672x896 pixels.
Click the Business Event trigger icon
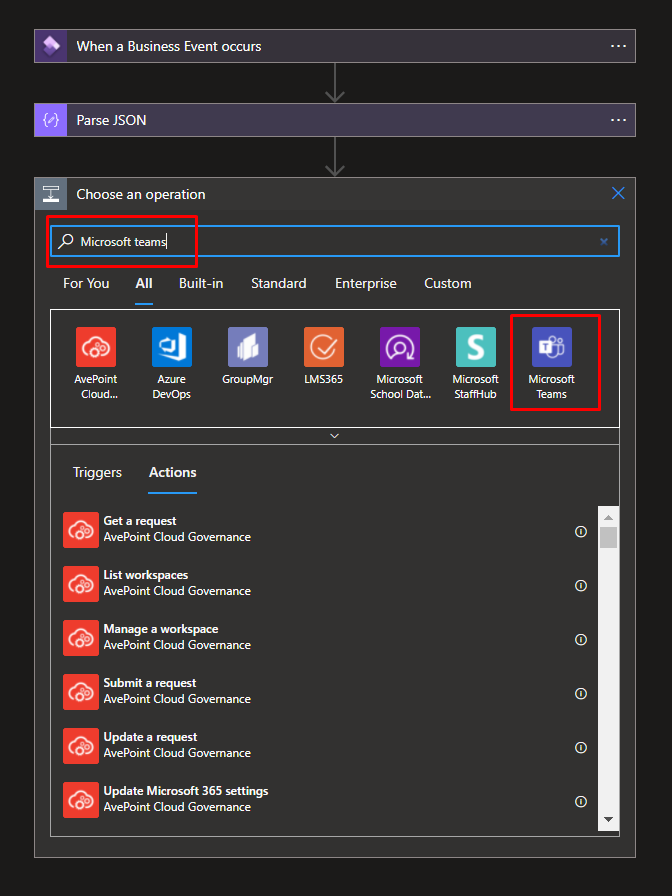51,46
